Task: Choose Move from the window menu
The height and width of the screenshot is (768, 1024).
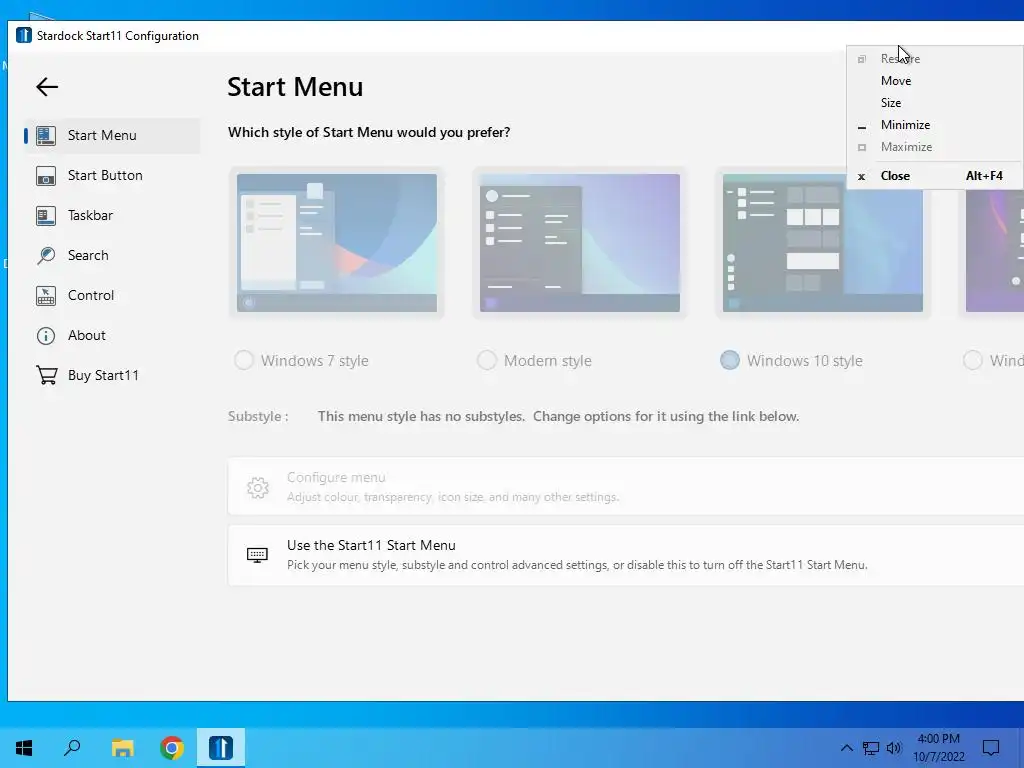Action: coord(935,81)
